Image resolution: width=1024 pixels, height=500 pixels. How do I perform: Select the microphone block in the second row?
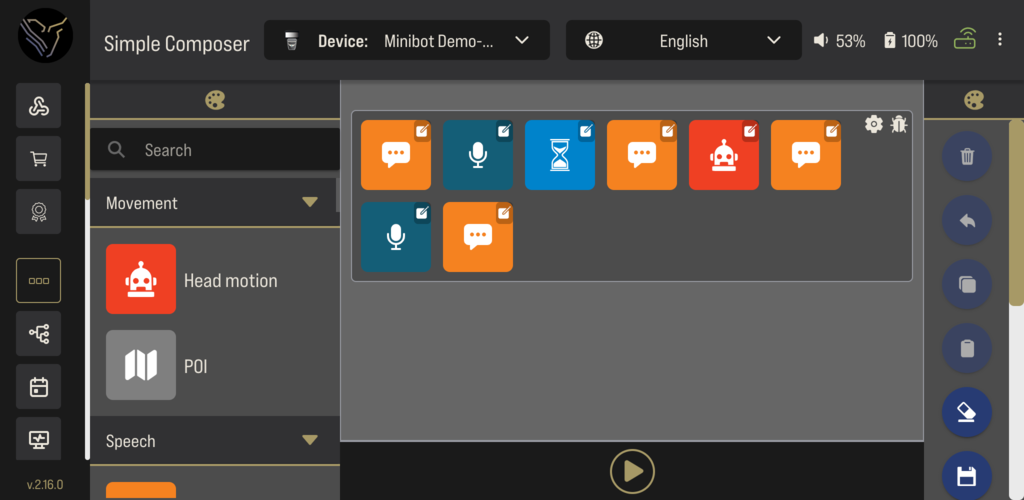396,237
